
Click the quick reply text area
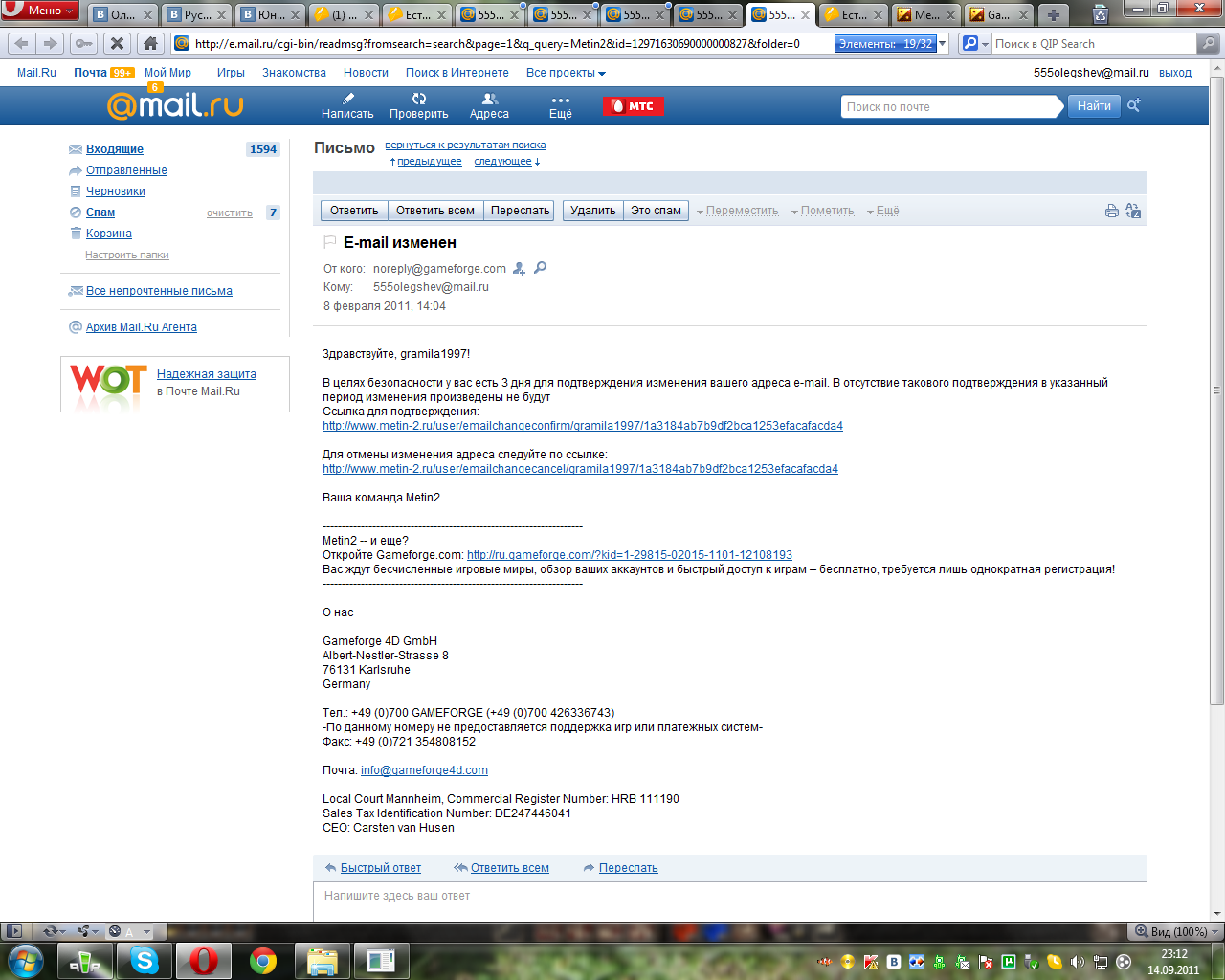tap(729, 902)
